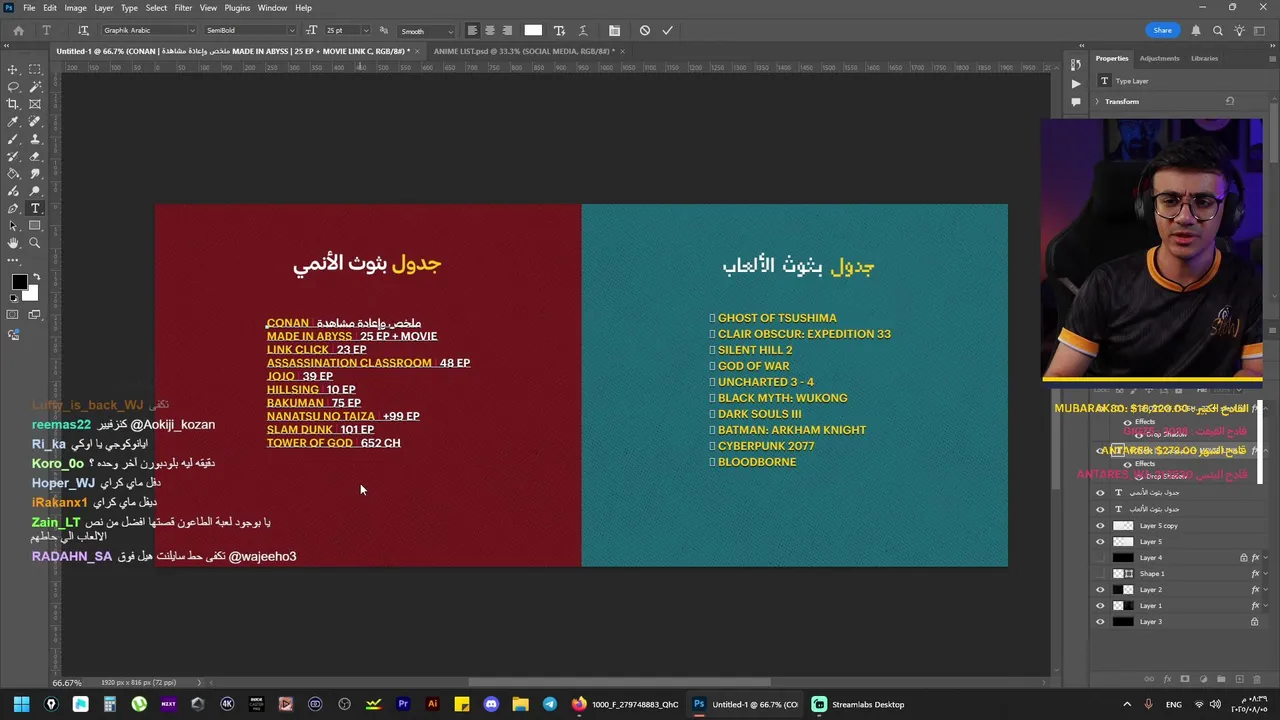Click the Share button
This screenshot has height=720, width=1280.
click(1162, 30)
